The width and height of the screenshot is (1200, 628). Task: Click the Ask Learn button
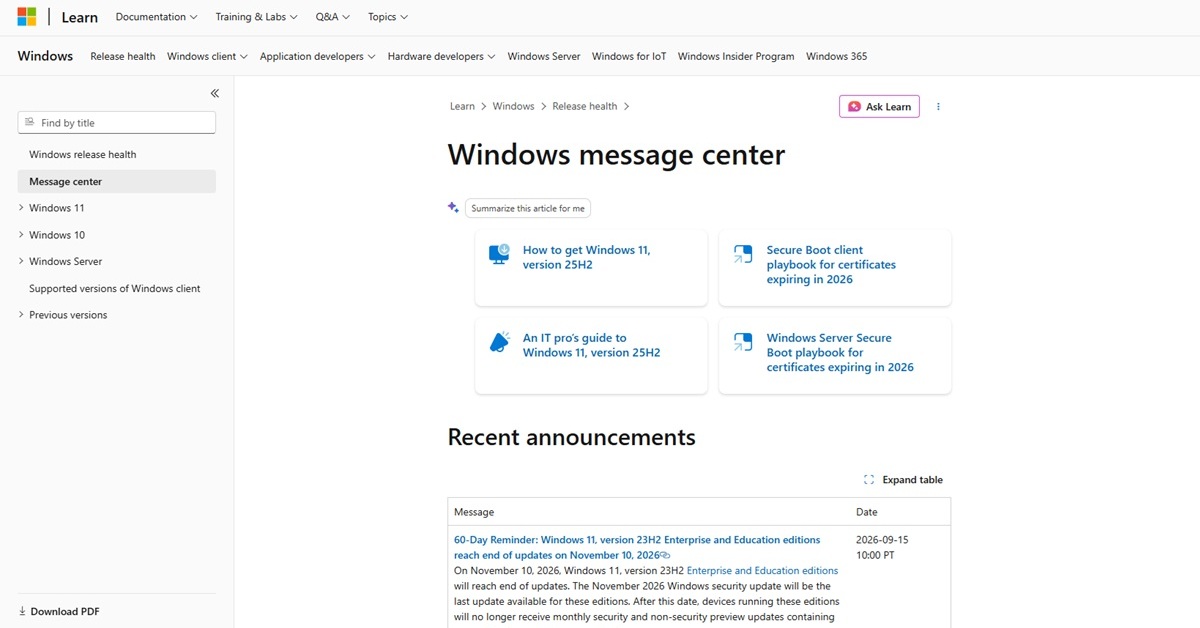tap(880, 106)
